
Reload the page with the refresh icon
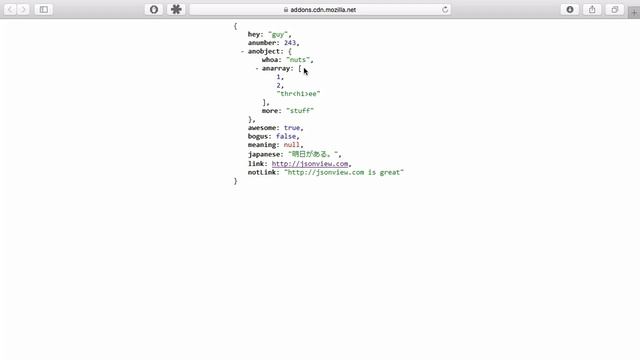click(445, 9)
